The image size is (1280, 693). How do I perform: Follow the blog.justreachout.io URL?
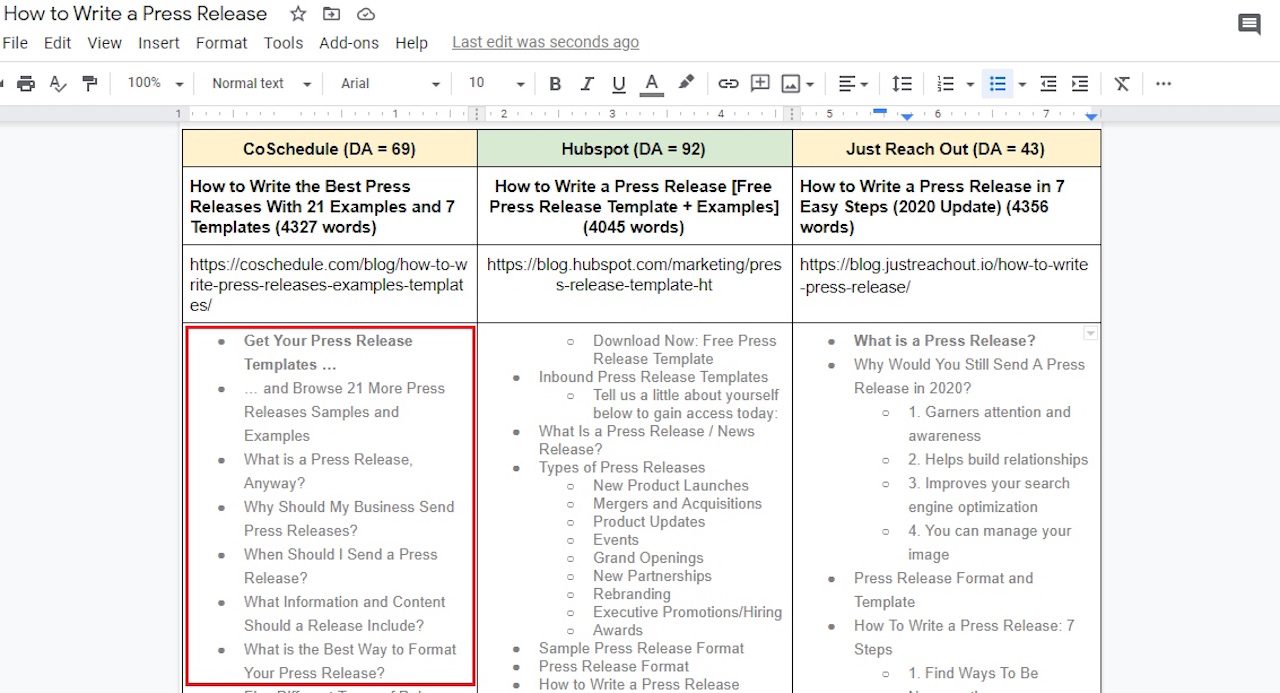(944, 275)
